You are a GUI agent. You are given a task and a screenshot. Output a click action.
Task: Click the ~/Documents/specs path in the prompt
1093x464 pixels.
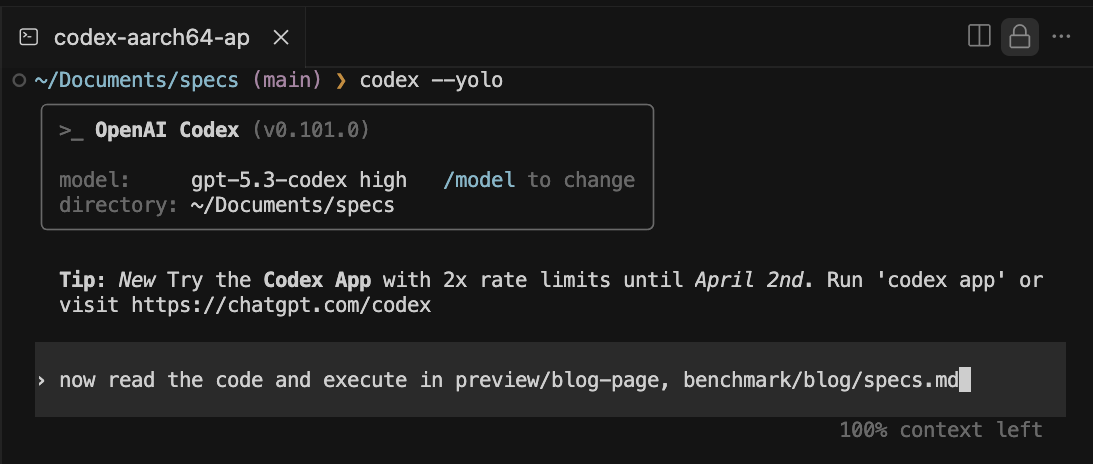click(137, 80)
